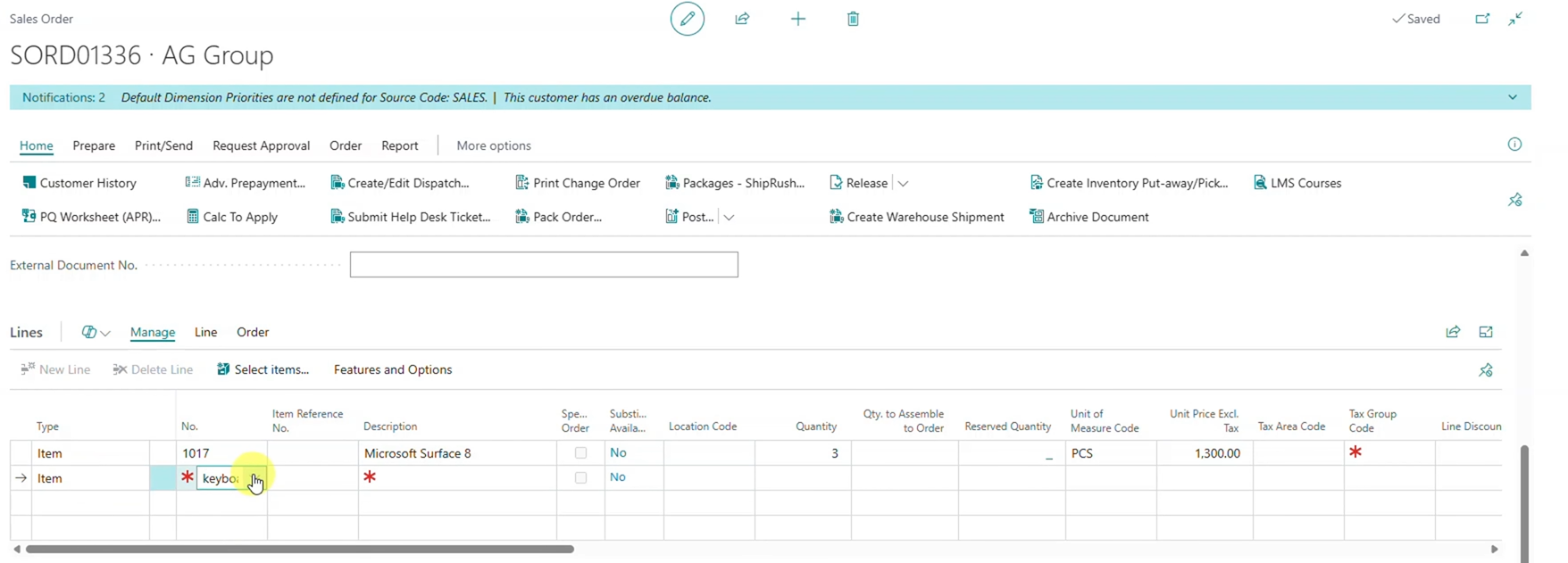
Task: Click Substitution Available No on first line
Action: 618,452
